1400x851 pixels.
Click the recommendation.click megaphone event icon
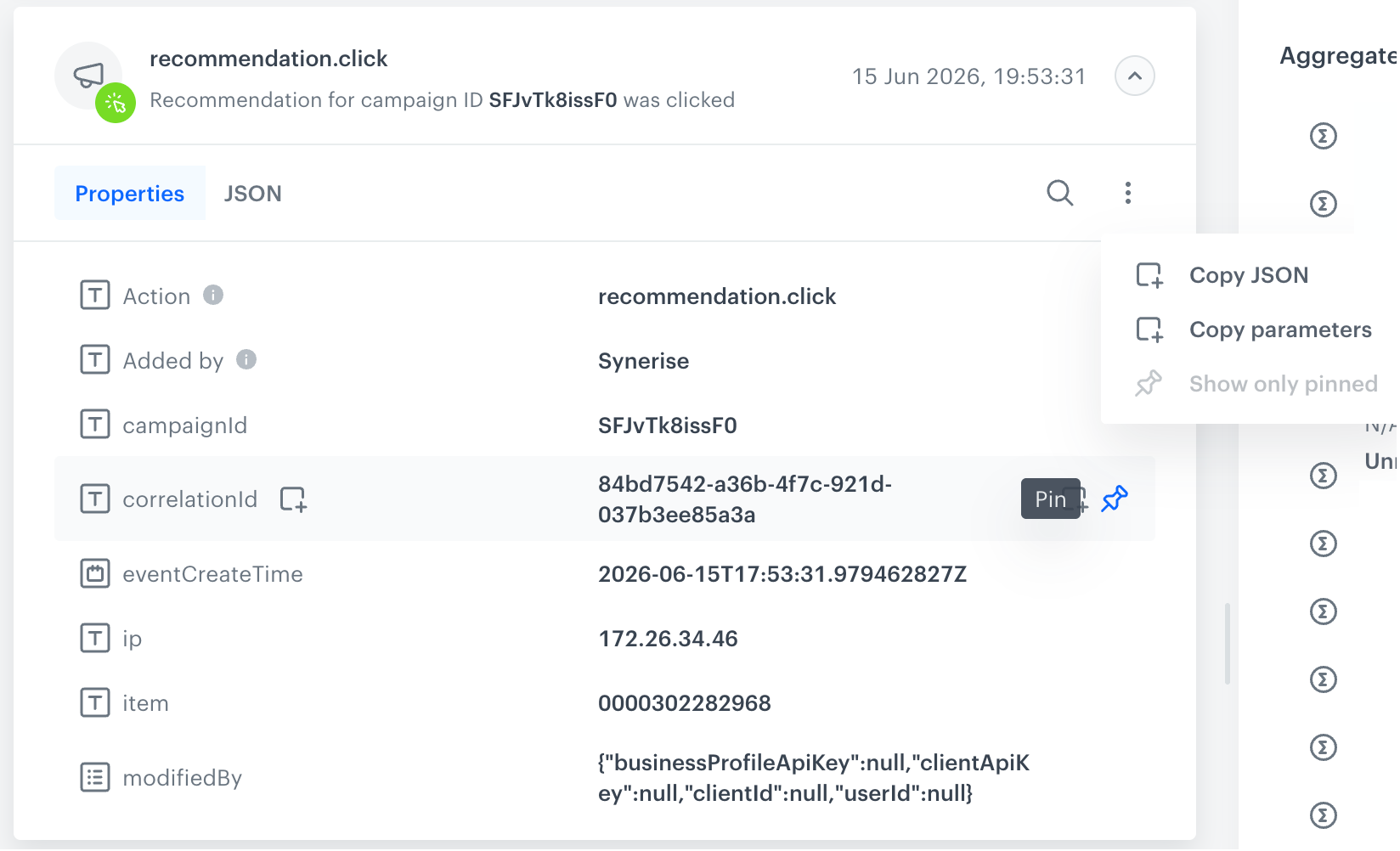[88, 76]
